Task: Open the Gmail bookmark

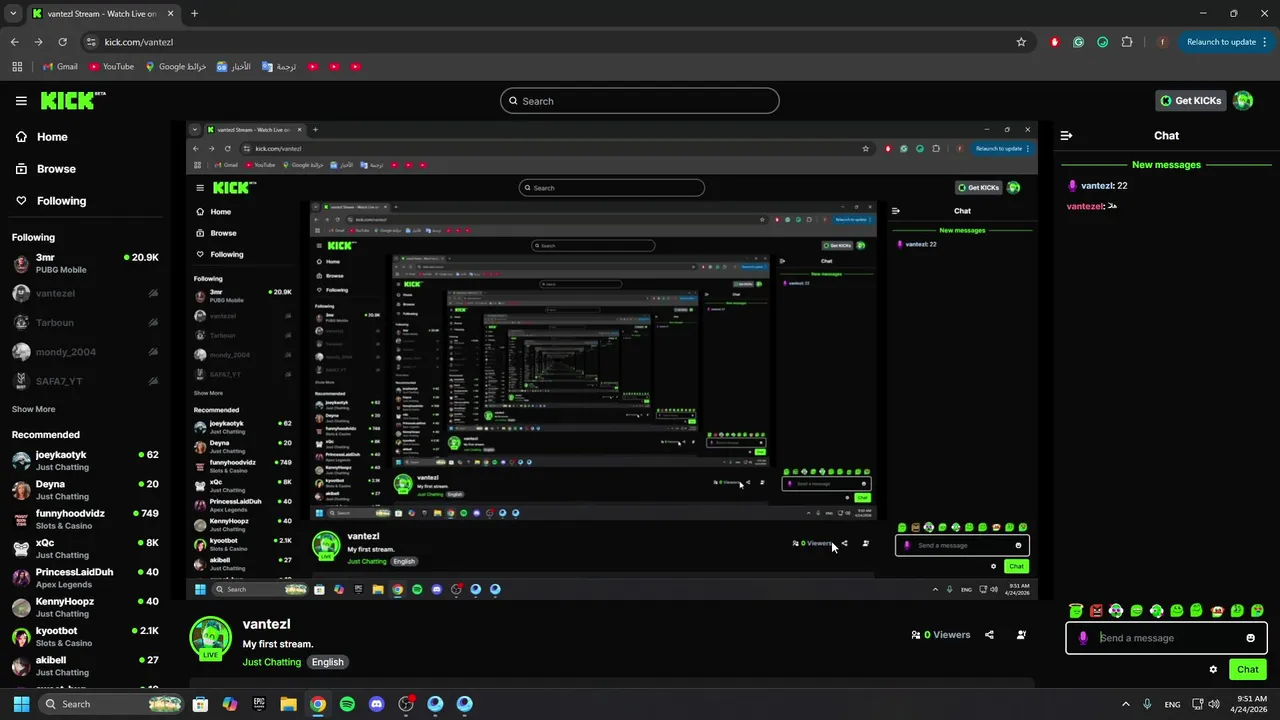Action: [60, 67]
